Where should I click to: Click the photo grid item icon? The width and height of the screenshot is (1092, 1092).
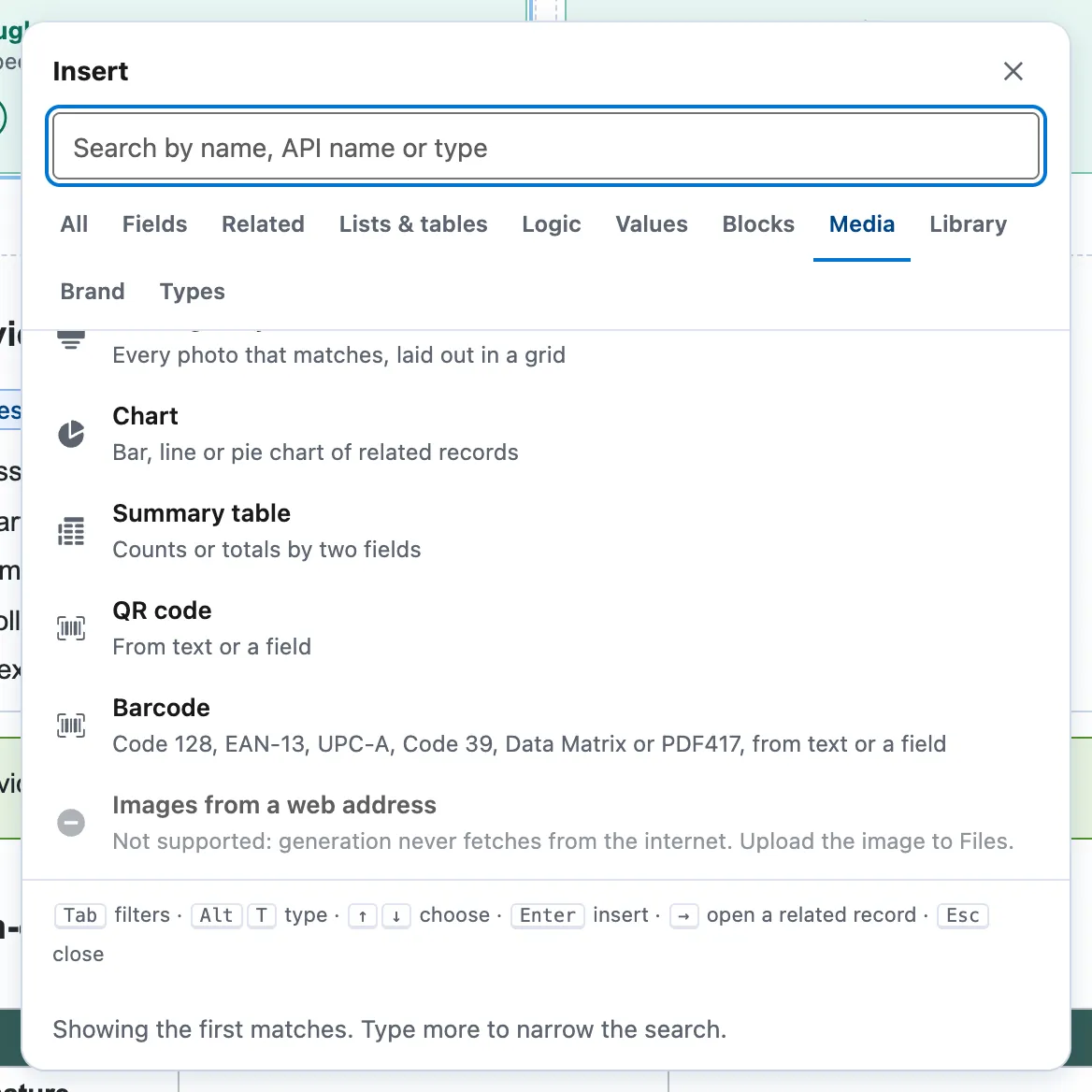pos(70,339)
